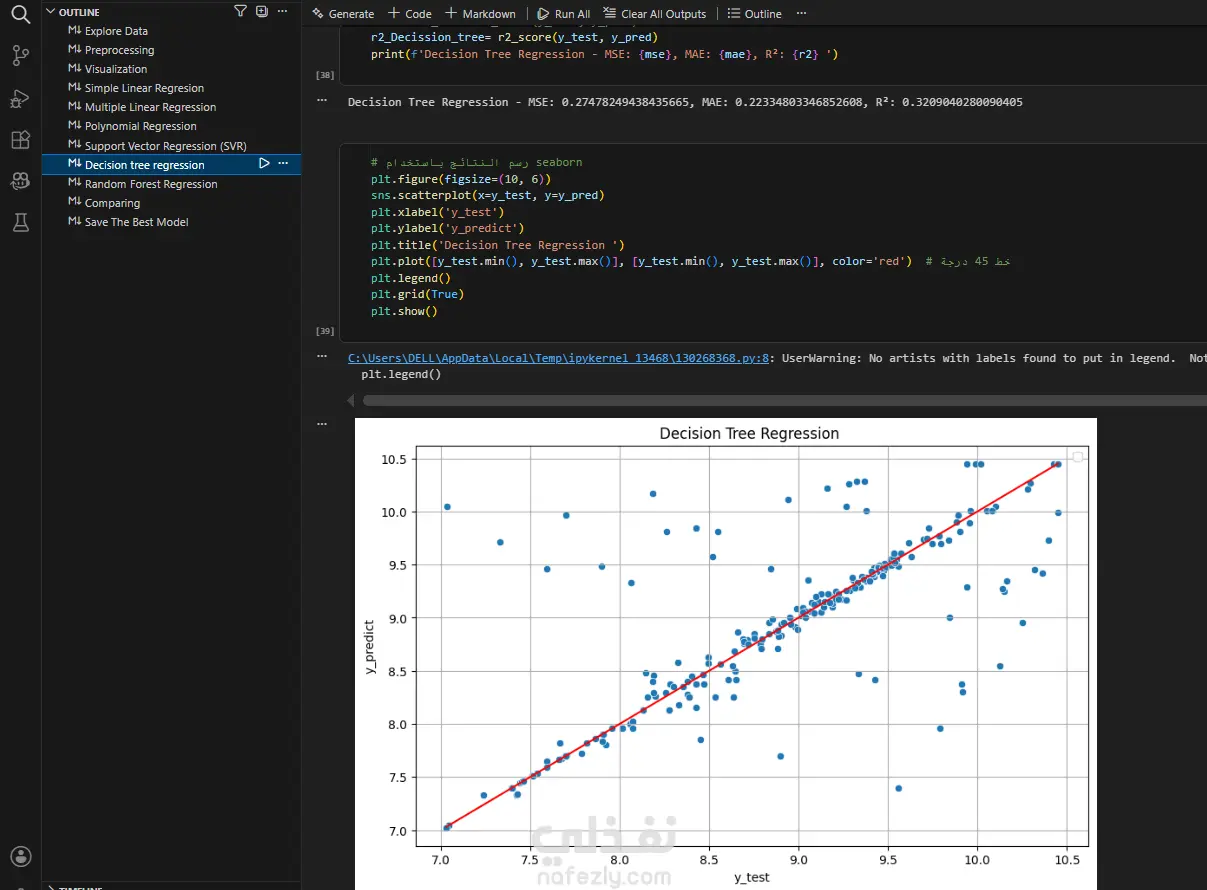Screen dimensions: 1207x890
Task: Open the ipykernel temp file link
Action: [557, 358]
